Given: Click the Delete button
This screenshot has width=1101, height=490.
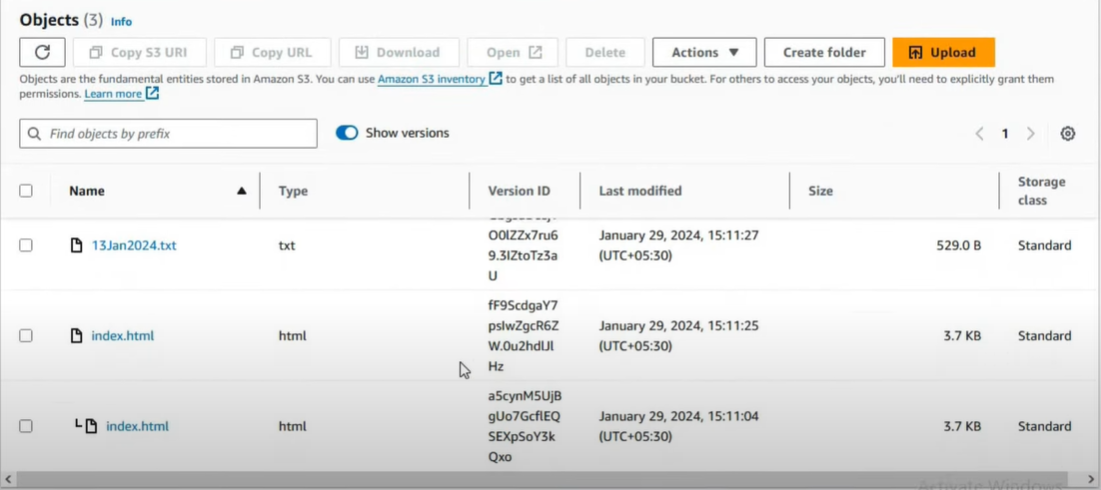Looking at the screenshot, I should pyautogui.click(x=605, y=53).
